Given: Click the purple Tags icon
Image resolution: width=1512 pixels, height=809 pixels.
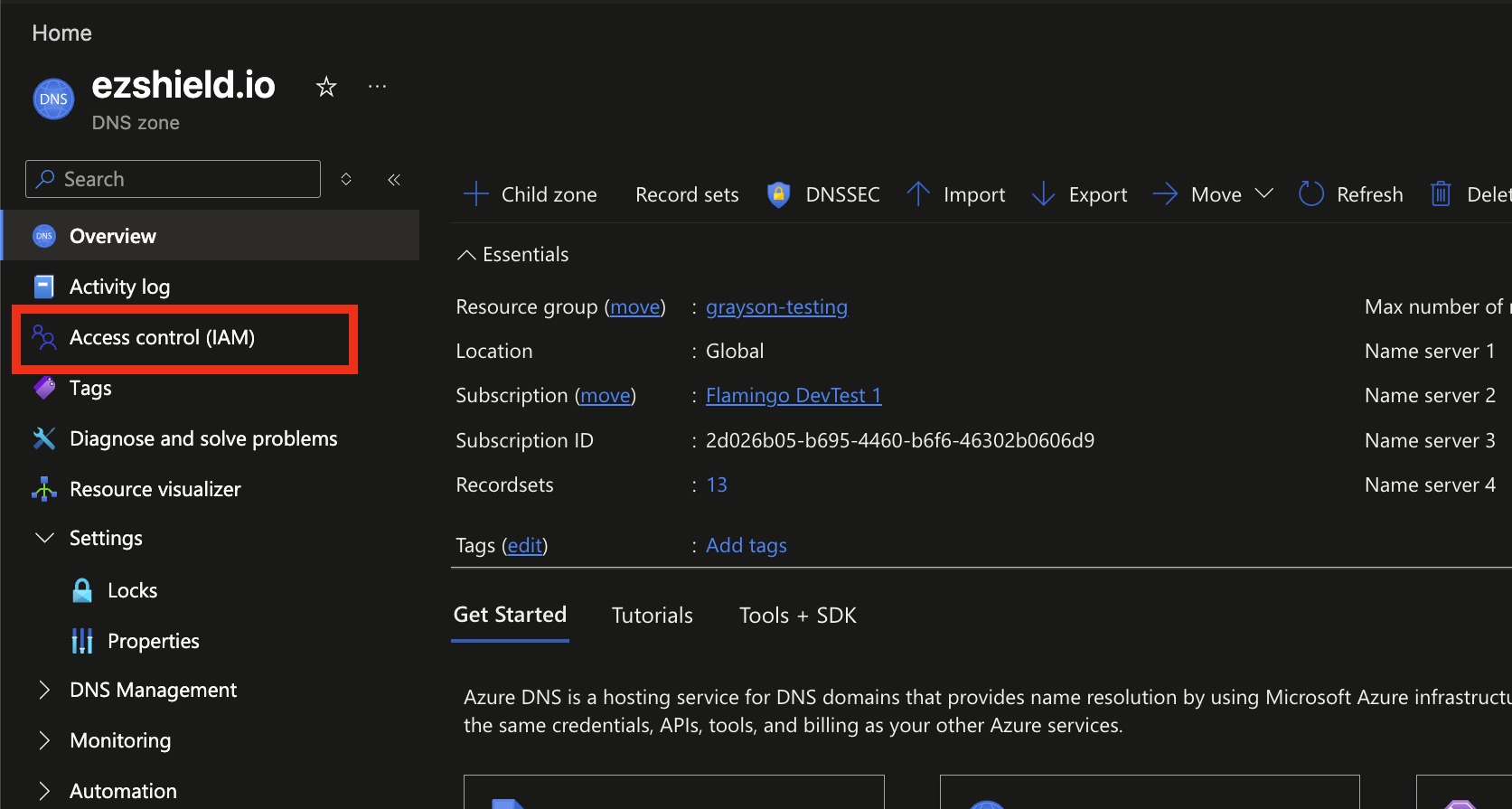Looking at the screenshot, I should pyautogui.click(x=44, y=388).
